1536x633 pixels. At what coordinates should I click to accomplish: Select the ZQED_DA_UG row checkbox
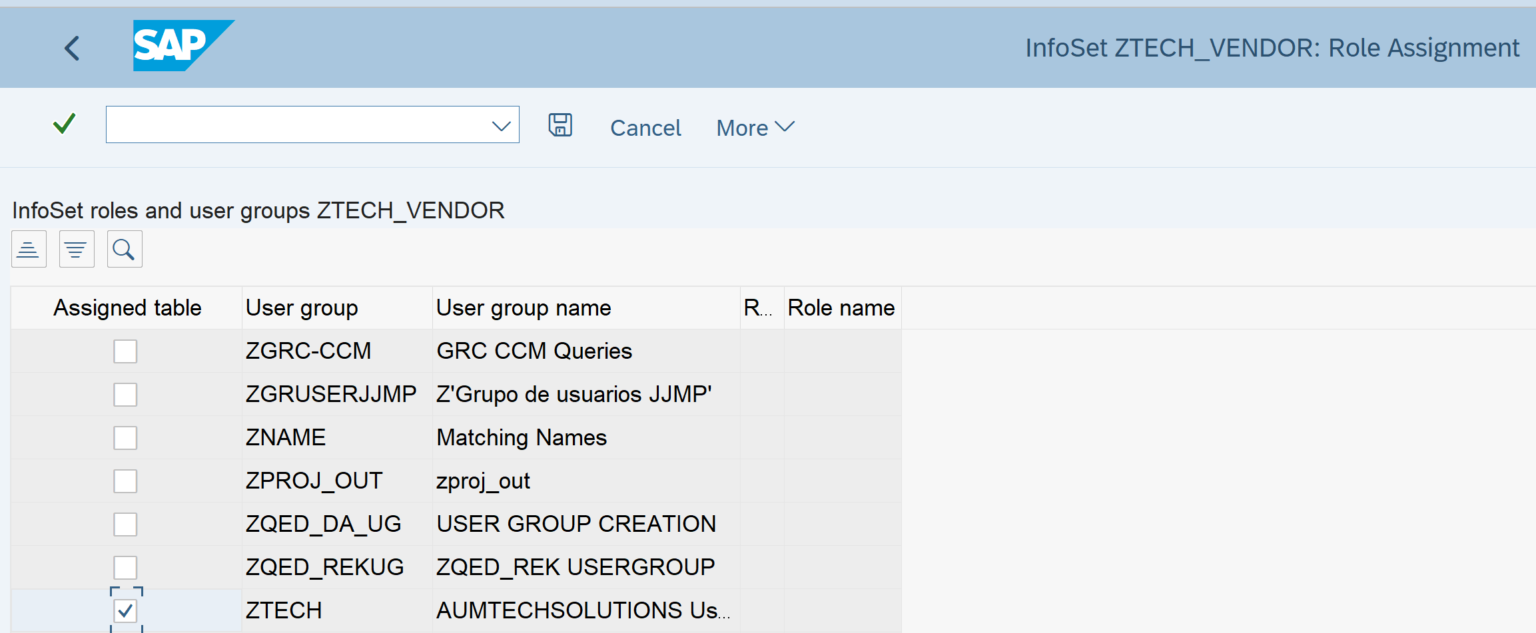click(x=125, y=523)
